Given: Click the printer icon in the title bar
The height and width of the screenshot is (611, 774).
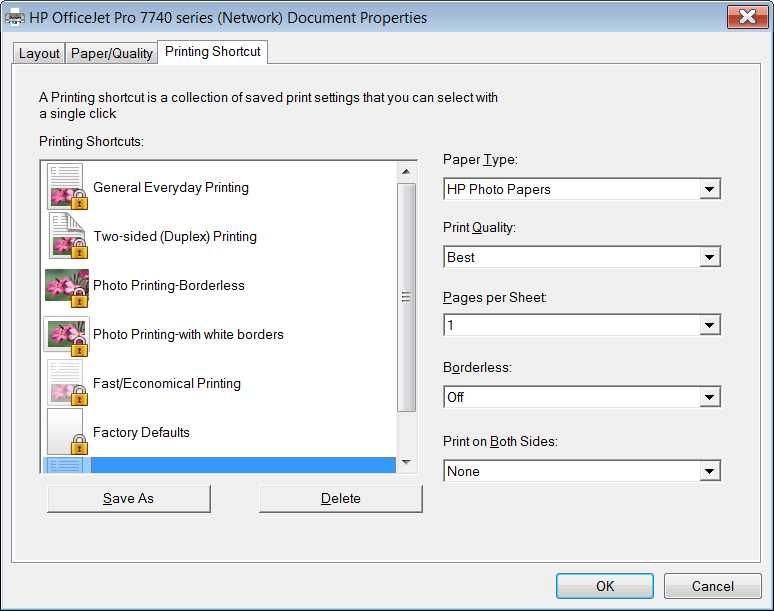Looking at the screenshot, I should [14, 17].
